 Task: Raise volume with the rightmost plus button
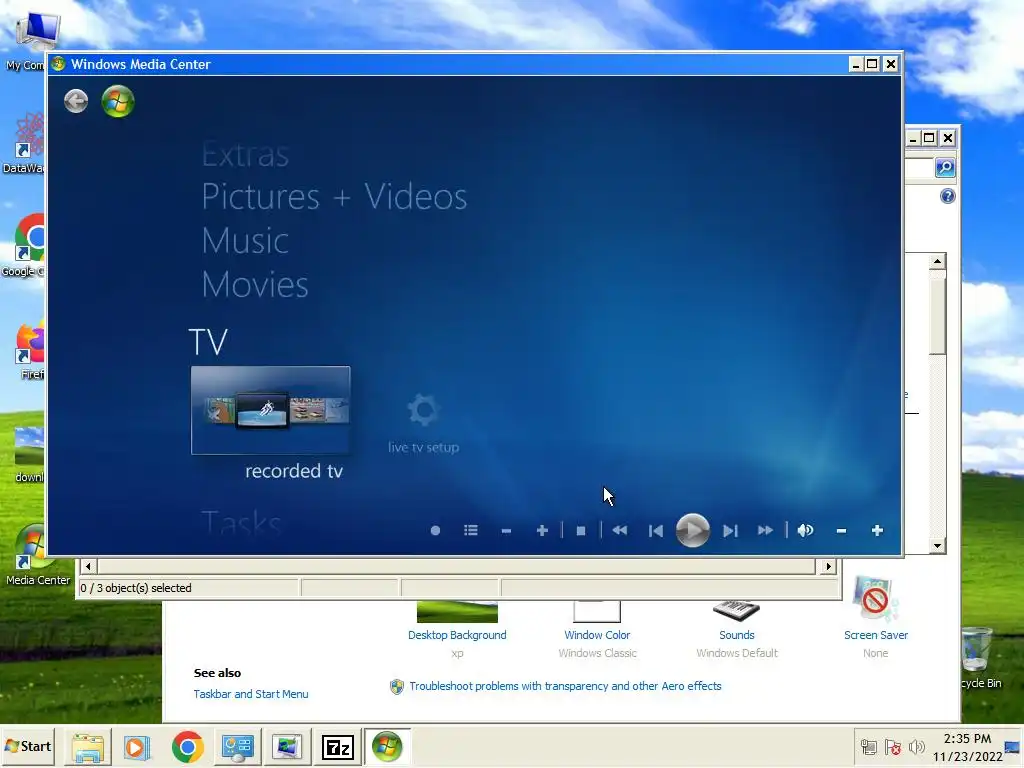[877, 531]
